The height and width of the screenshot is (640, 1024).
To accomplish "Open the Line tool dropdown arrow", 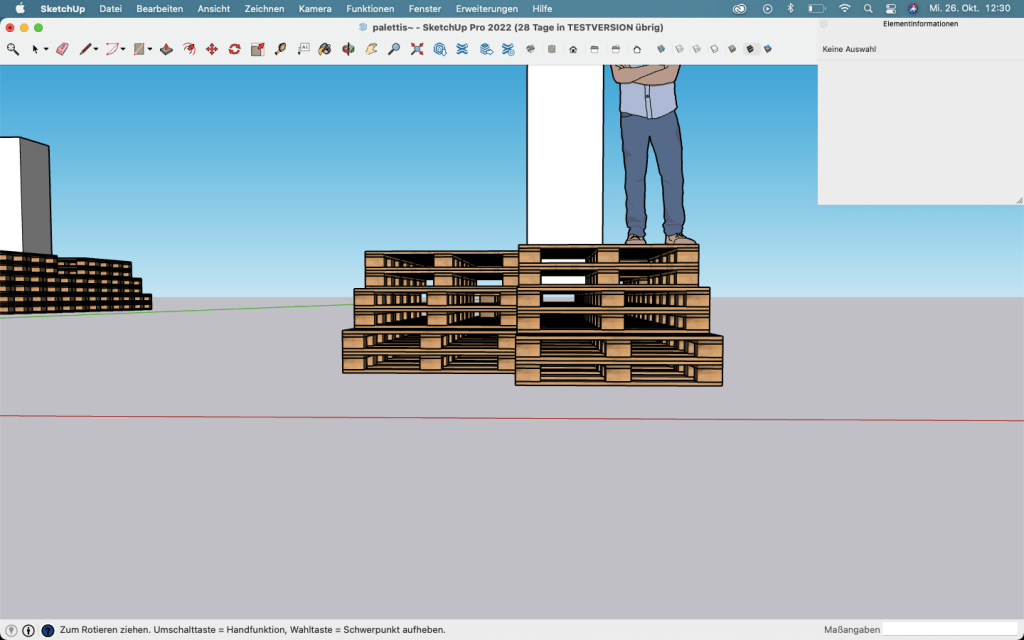I will pyautogui.click(x=96, y=49).
